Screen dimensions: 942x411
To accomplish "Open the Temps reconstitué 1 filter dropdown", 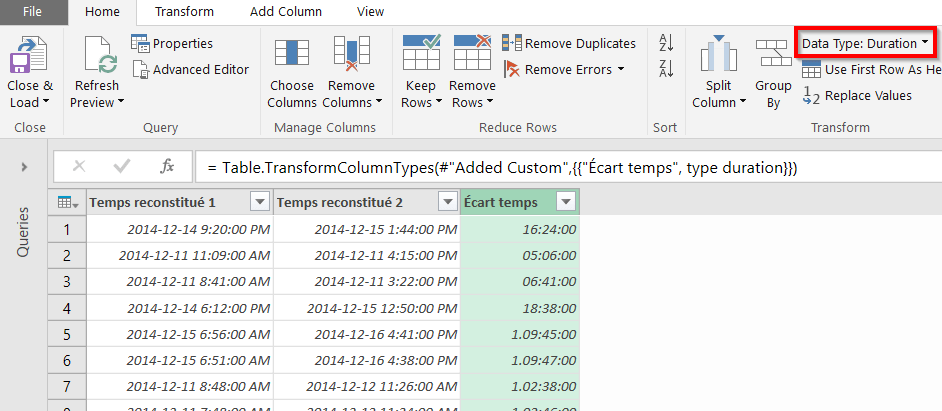I will point(259,203).
